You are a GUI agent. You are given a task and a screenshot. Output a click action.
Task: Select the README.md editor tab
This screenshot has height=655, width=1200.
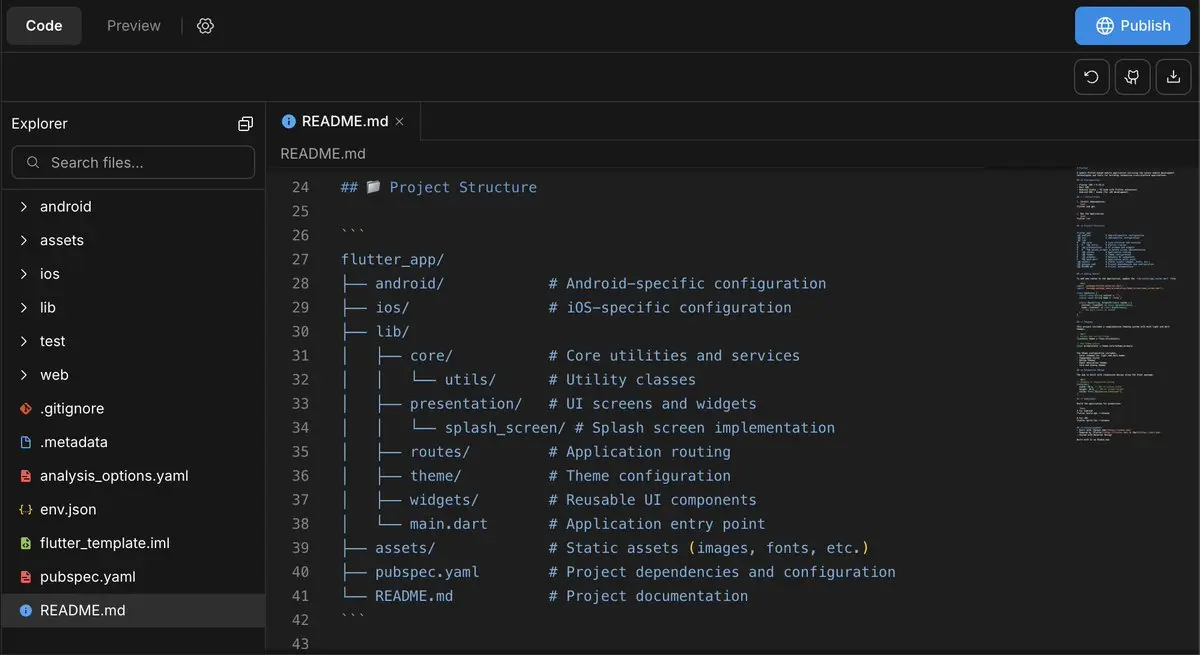(343, 121)
